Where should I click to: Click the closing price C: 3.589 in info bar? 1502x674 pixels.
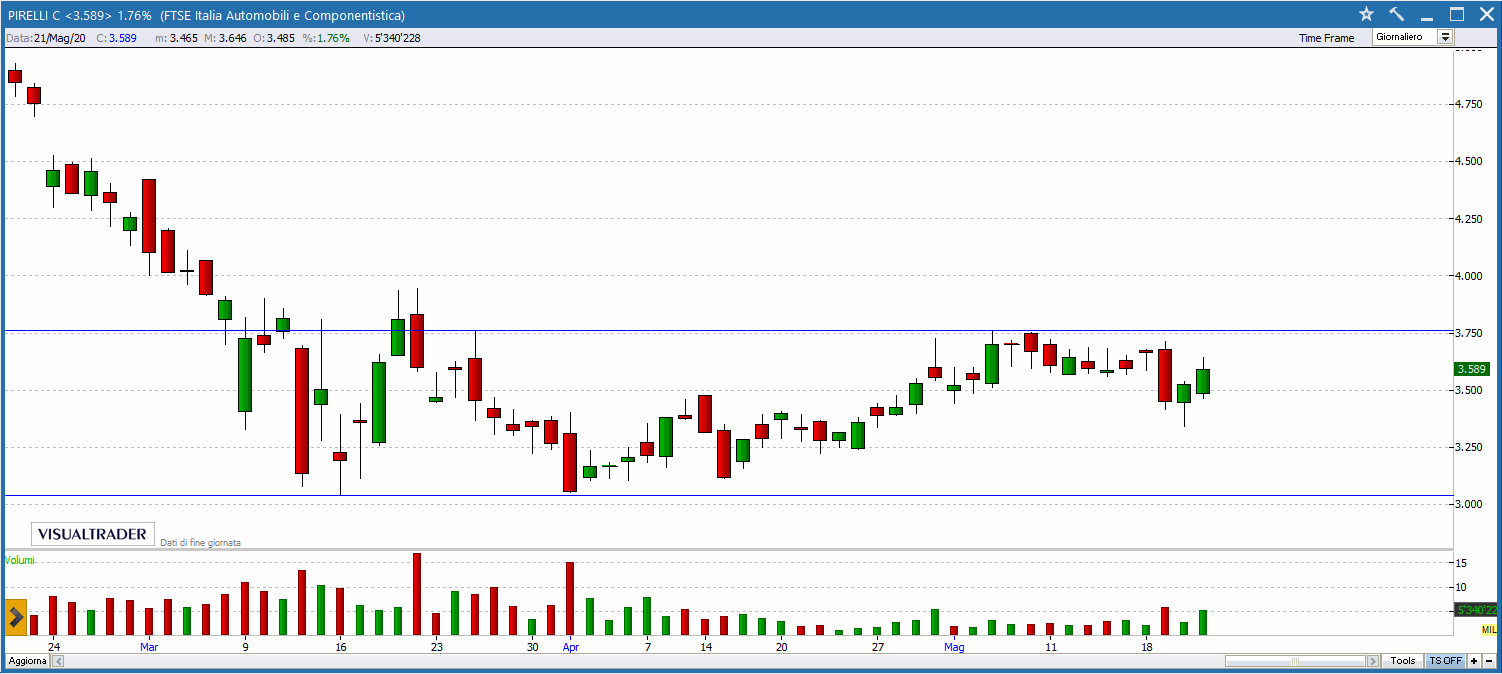(x=117, y=38)
